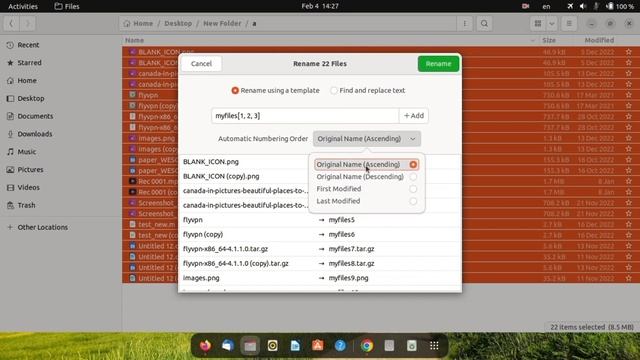Open the Files app from the dock
This screenshot has height=360, width=640.
250,346
